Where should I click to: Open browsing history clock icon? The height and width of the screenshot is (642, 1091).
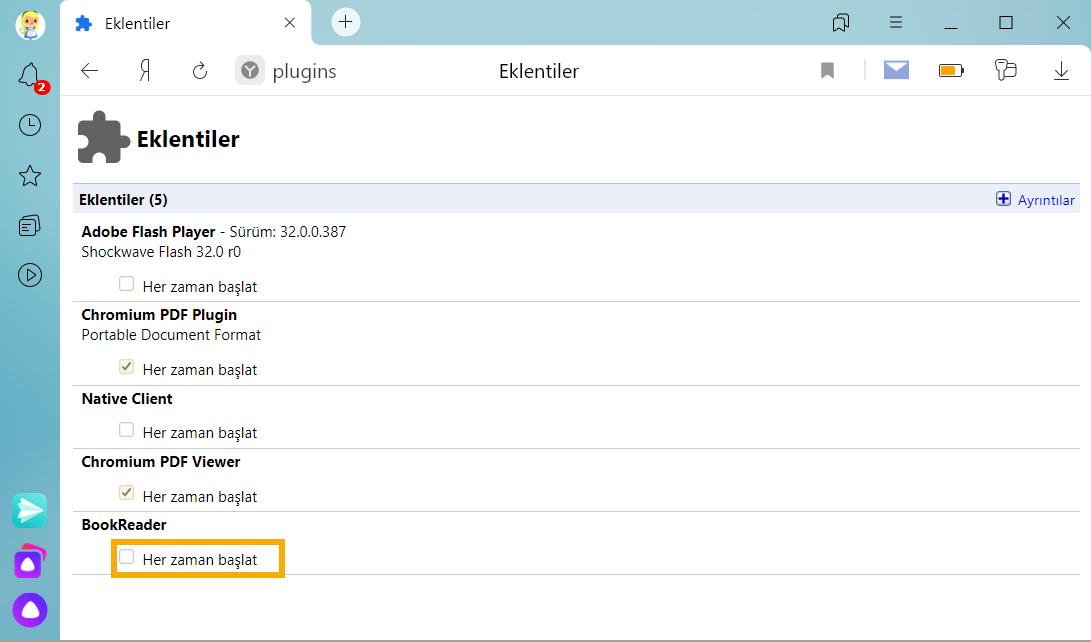tap(30, 125)
